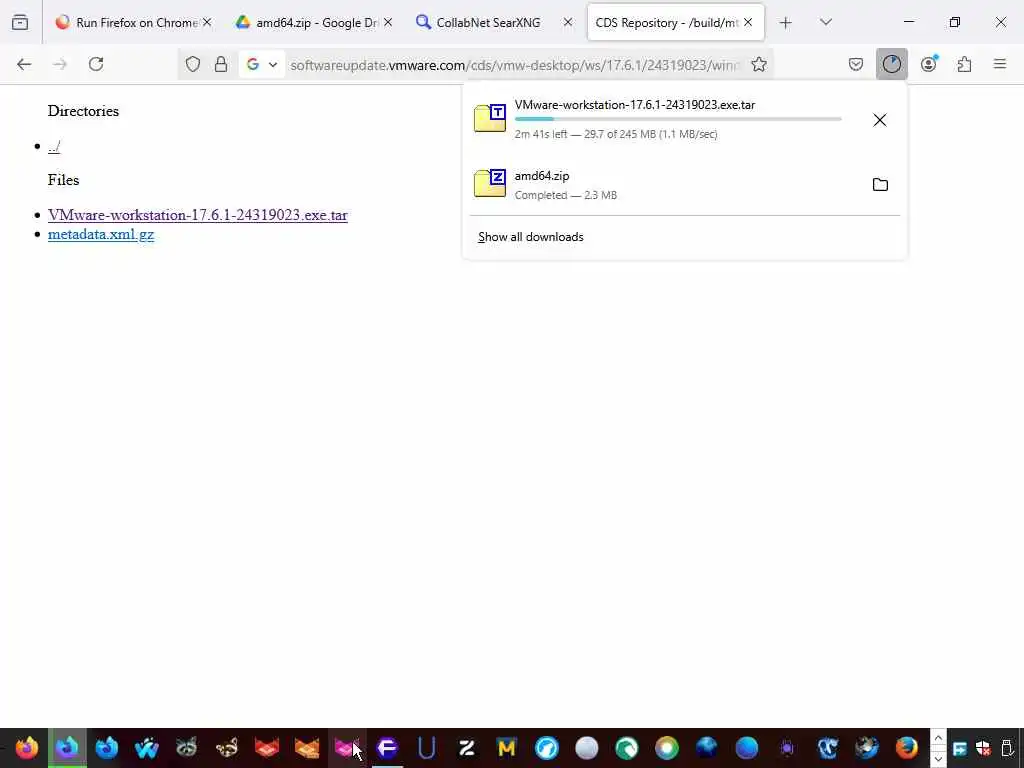Screen dimensions: 1024x768
Task: Focus the softwareupdate.vmware.com address bar
Action: pyautogui.click(x=515, y=65)
